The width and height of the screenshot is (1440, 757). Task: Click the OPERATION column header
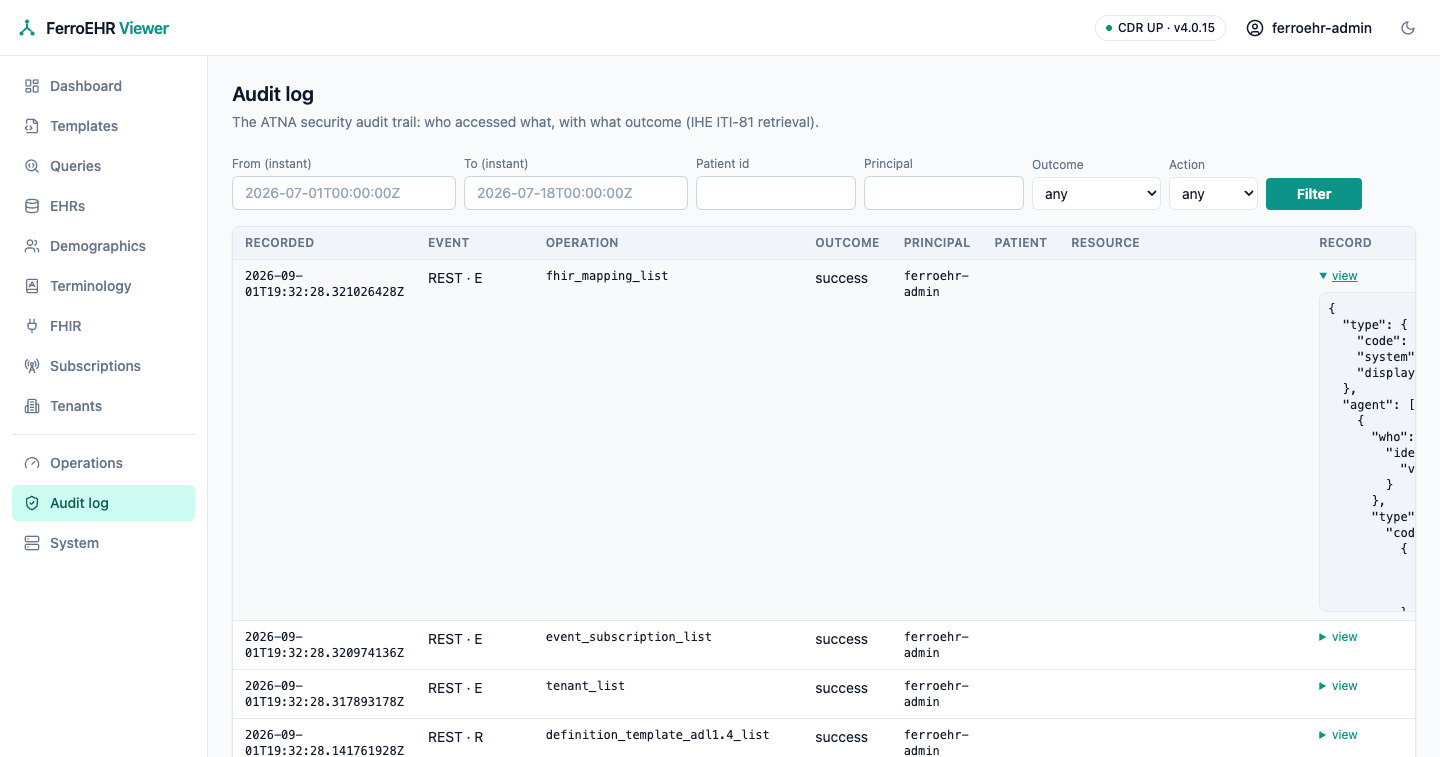point(582,243)
